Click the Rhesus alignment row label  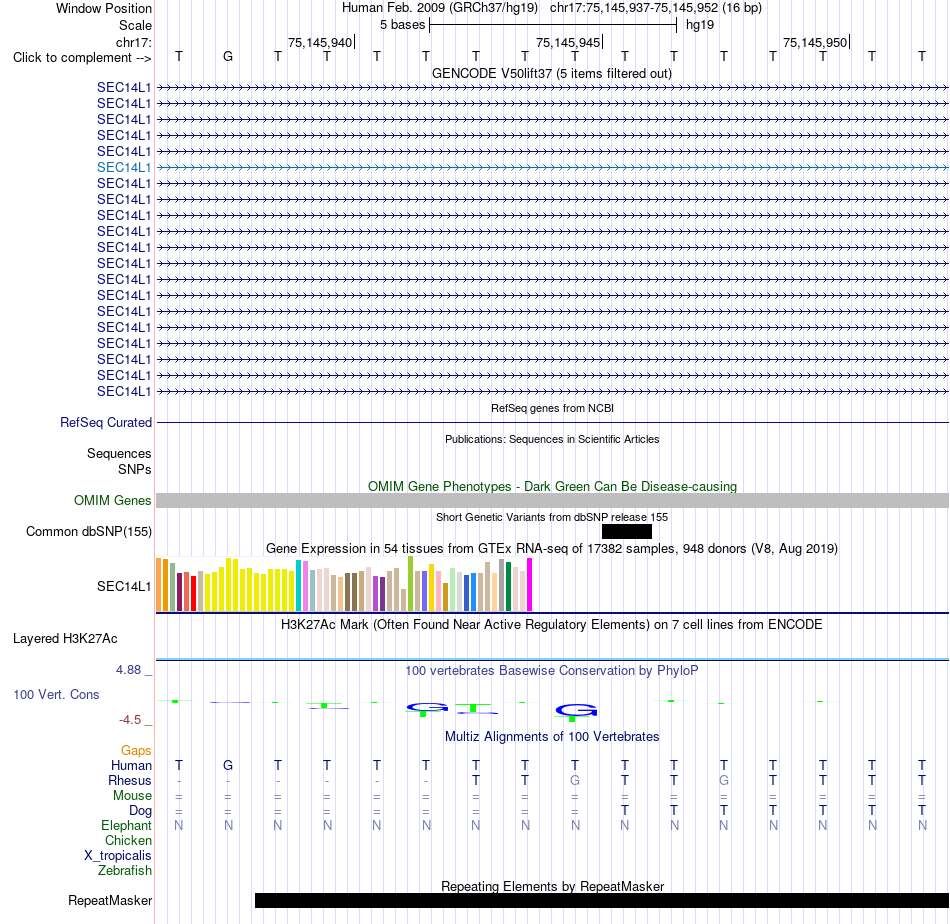(130, 780)
